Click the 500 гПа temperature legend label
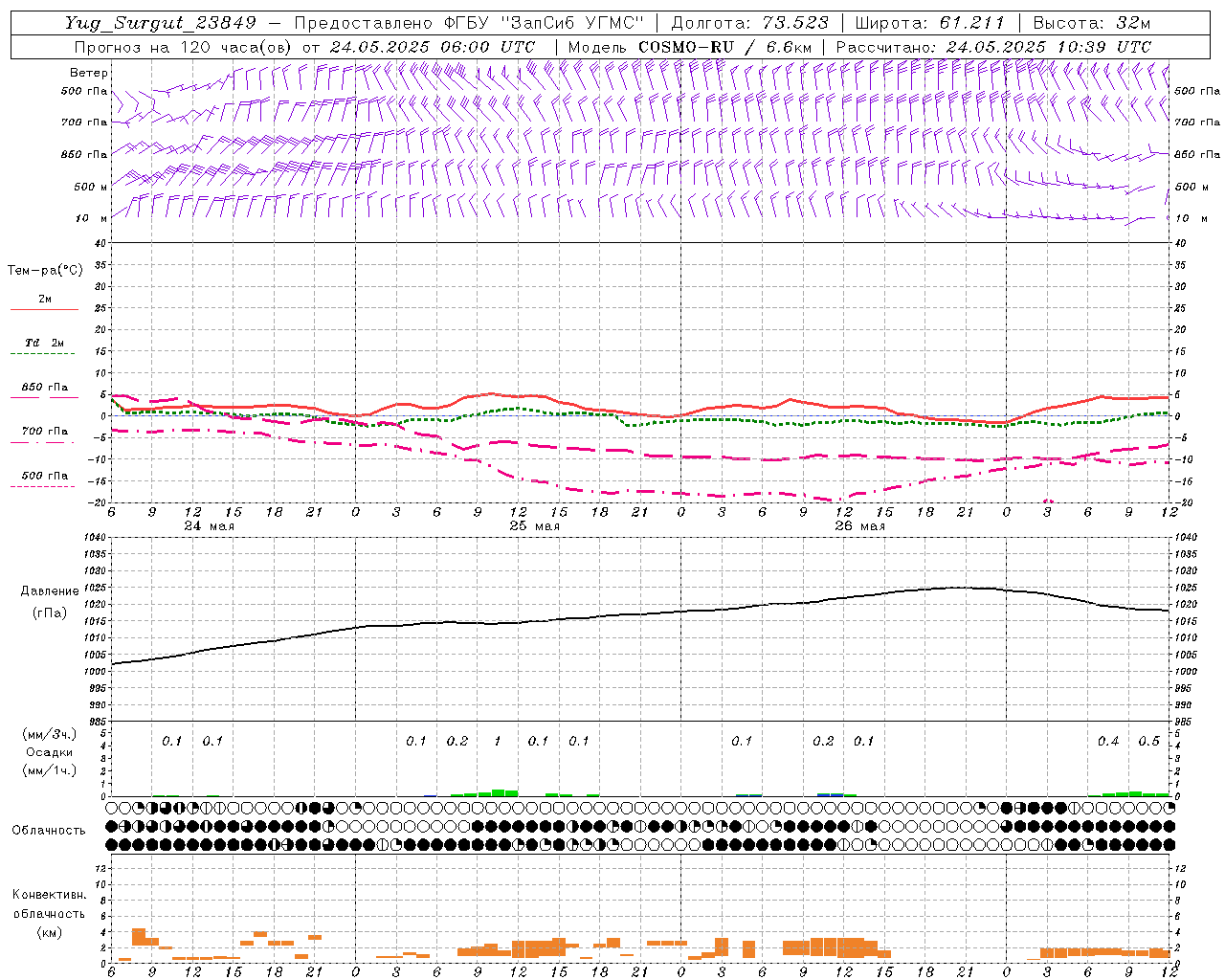The width and height of the screenshot is (1225, 980). tap(45, 476)
